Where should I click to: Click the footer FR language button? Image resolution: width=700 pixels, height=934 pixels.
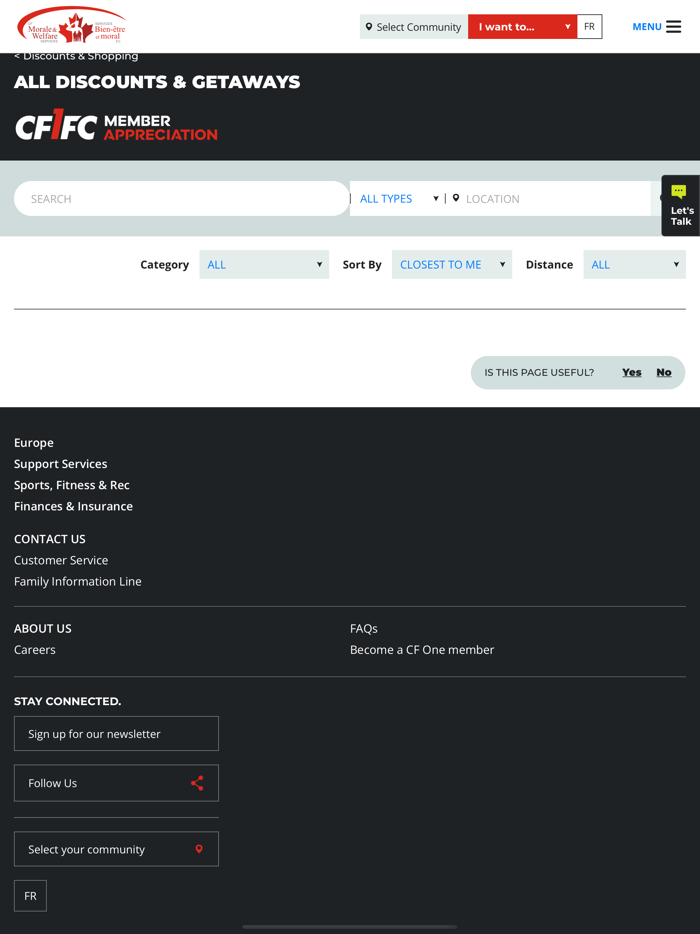[30, 896]
